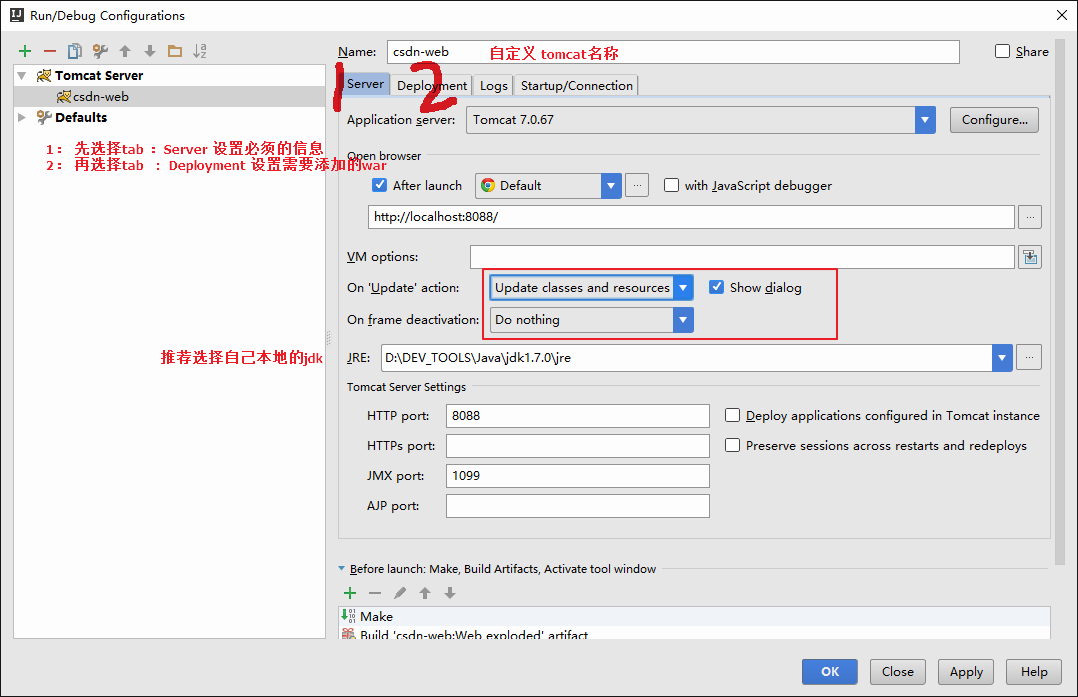Click the Apply button
Image resolution: width=1078 pixels, height=697 pixels.
coord(966,672)
